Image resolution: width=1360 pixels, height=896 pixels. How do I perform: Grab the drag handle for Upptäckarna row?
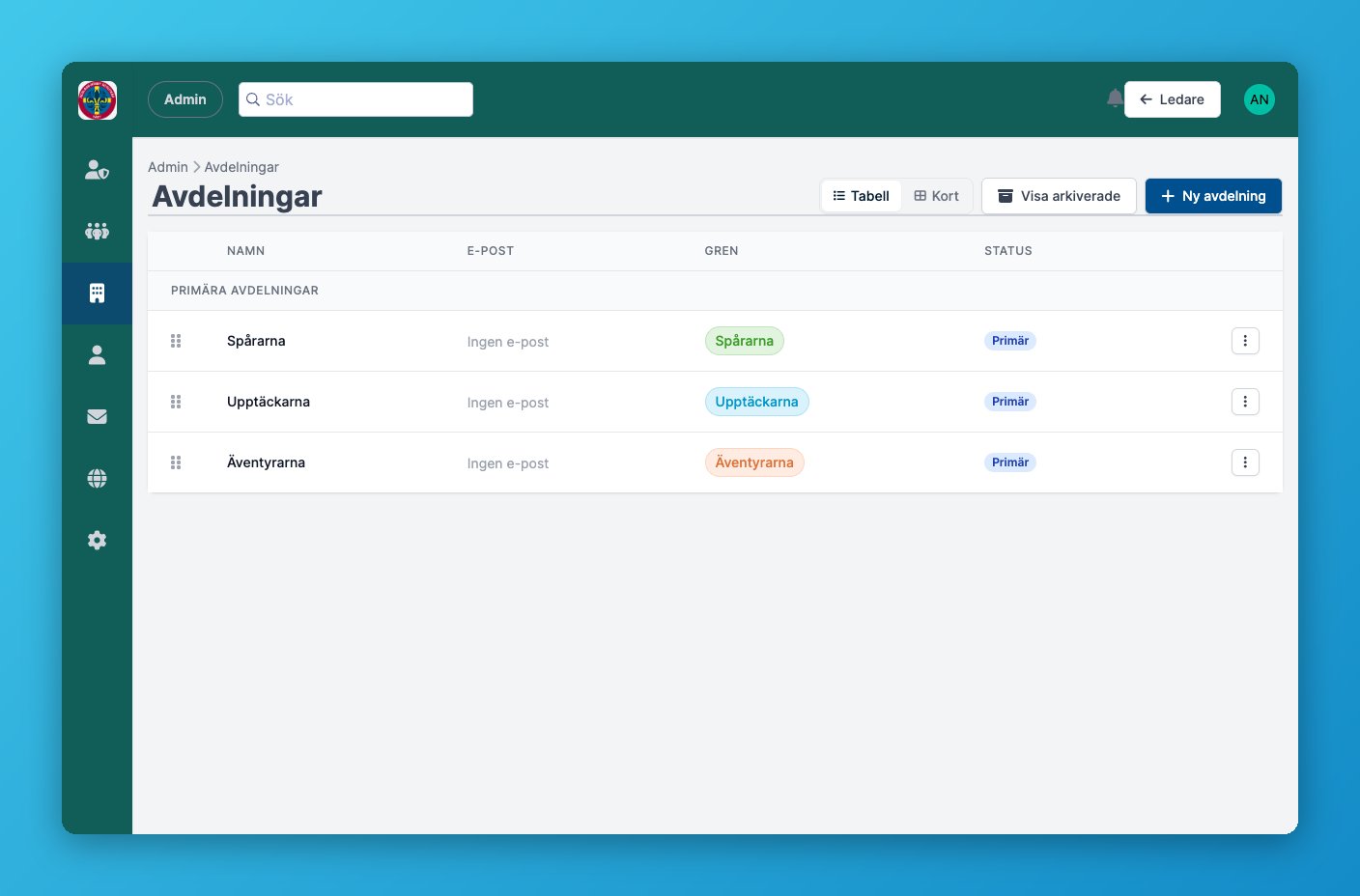[x=176, y=402]
